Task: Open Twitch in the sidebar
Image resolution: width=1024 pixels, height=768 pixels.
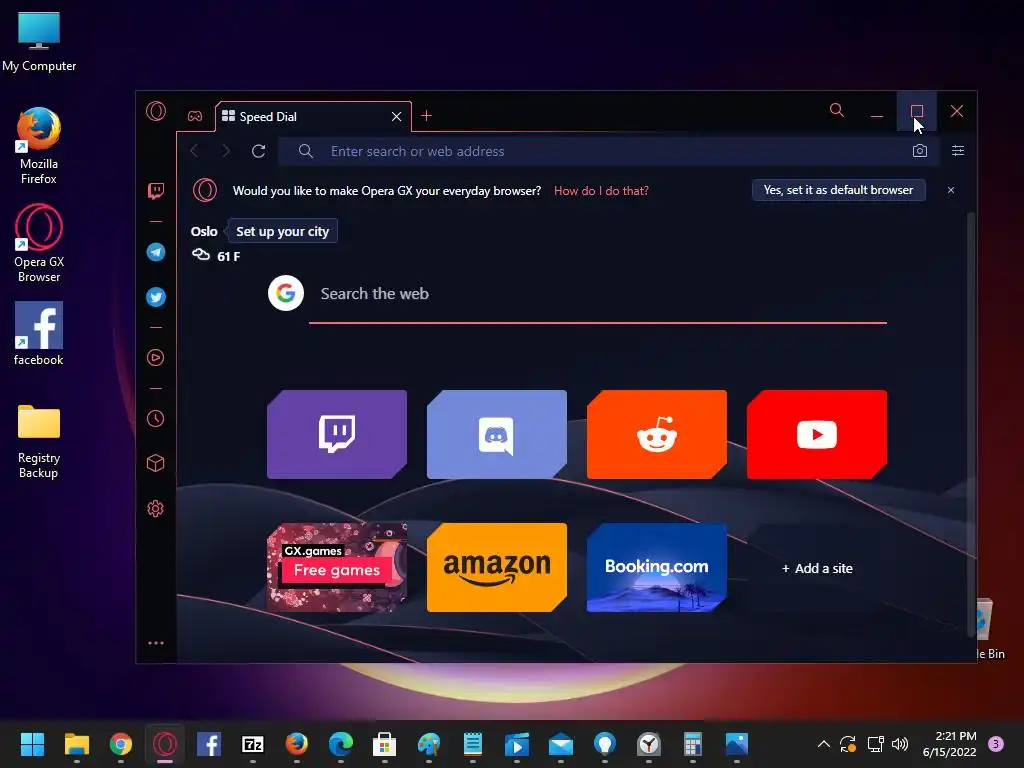Action: [x=155, y=191]
